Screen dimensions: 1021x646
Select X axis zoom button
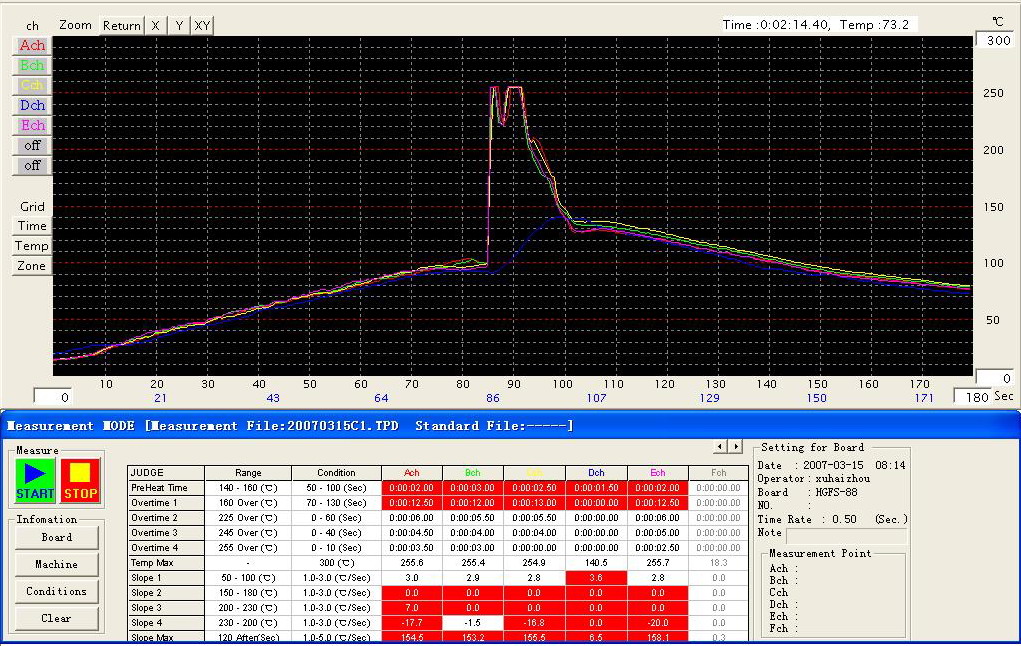155,25
